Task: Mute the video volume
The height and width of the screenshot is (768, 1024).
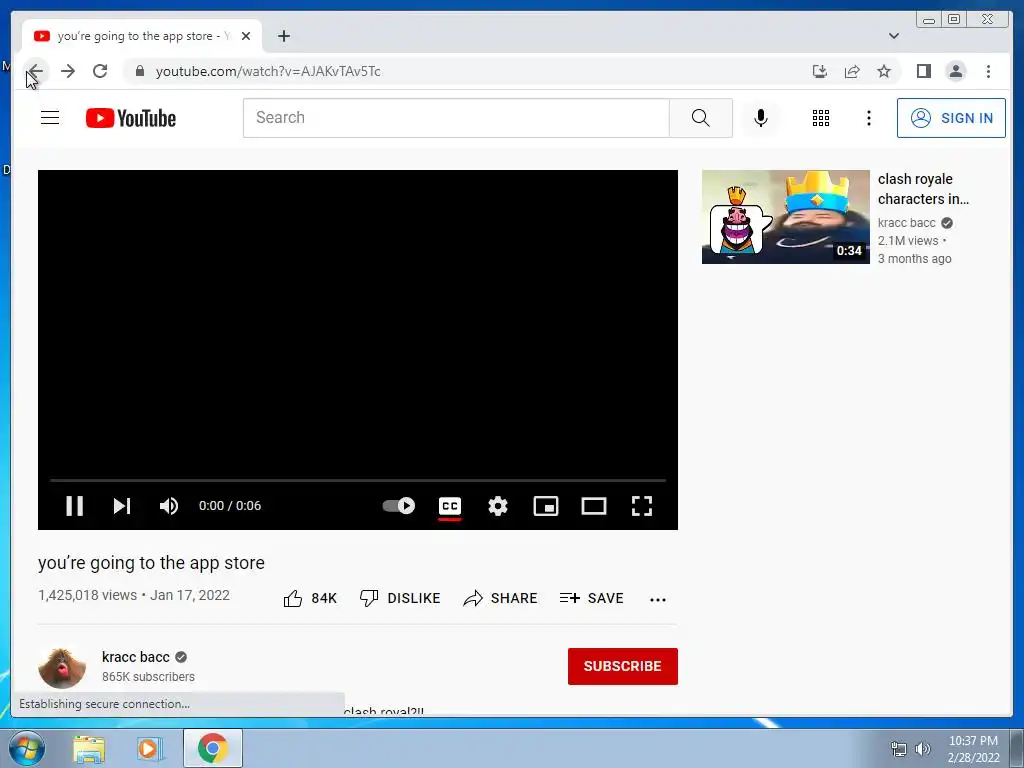Action: (169, 506)
